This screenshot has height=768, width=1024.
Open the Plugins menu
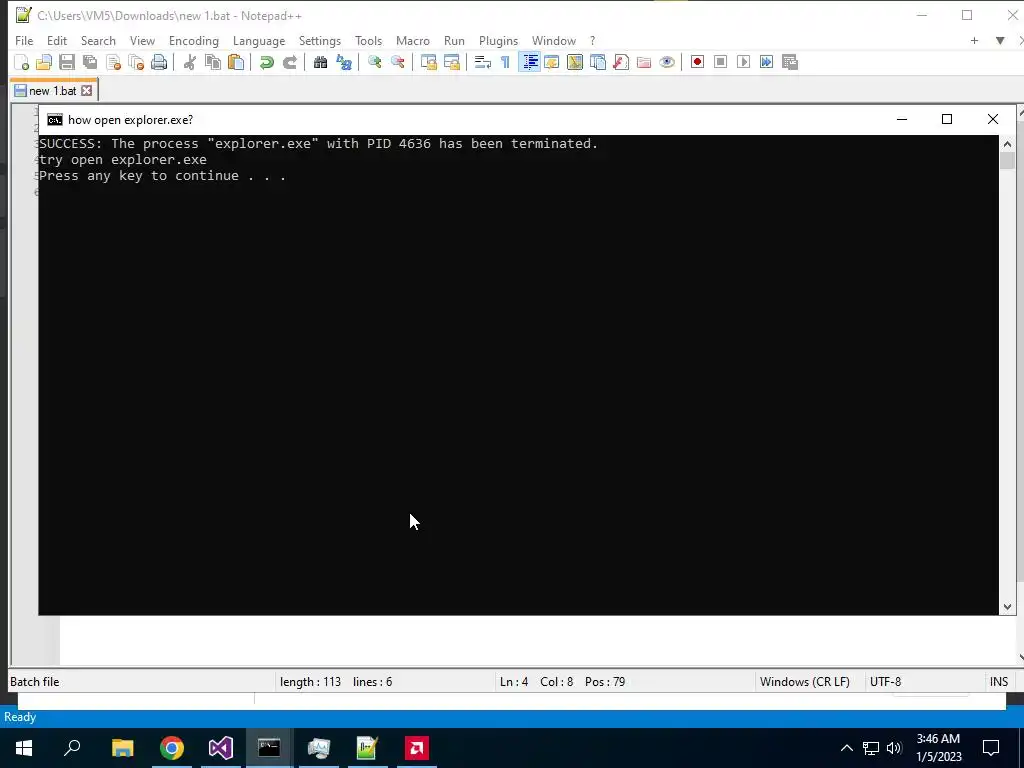coord(498,40)
